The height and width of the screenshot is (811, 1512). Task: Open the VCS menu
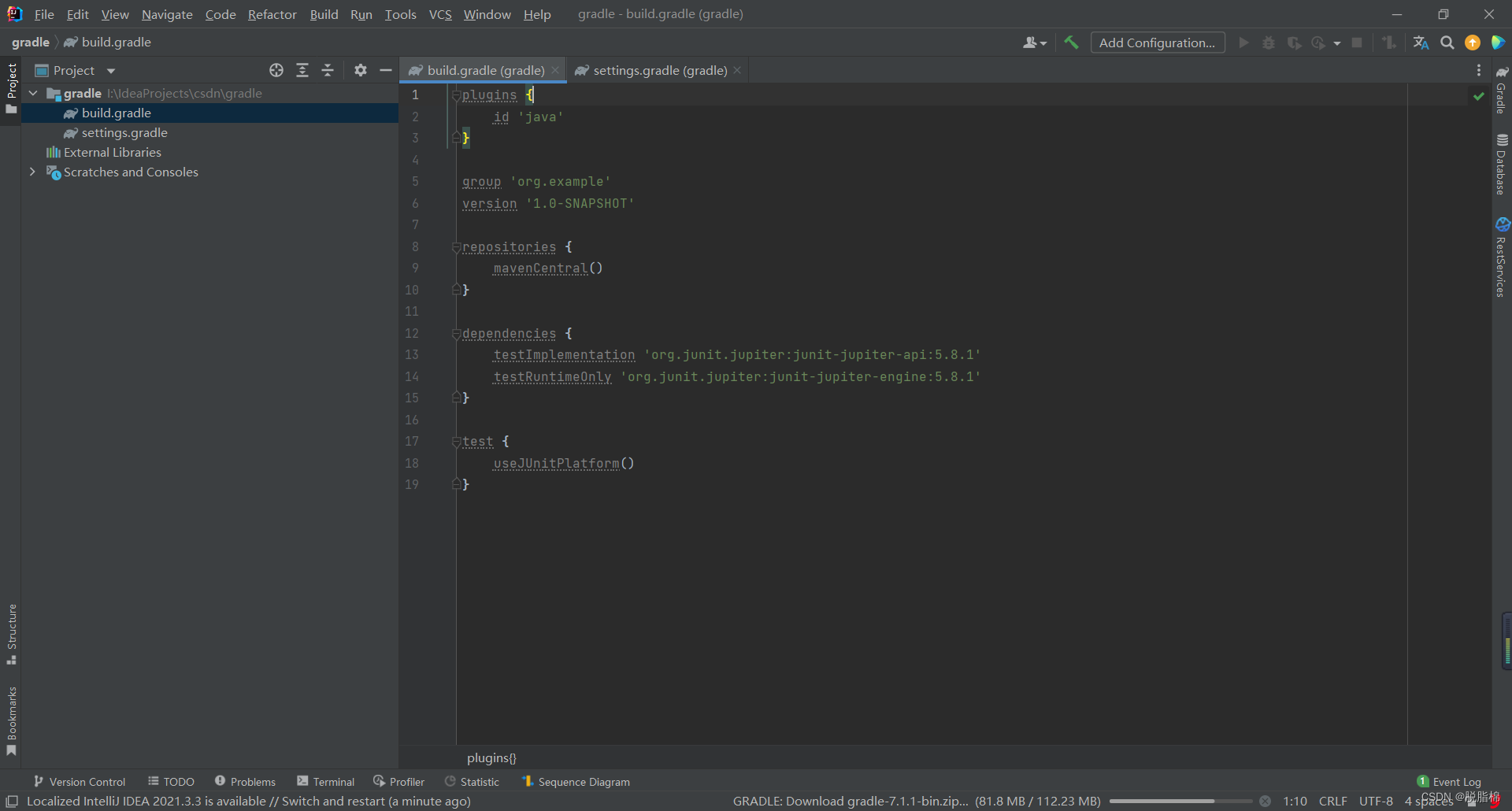(440, 14)
